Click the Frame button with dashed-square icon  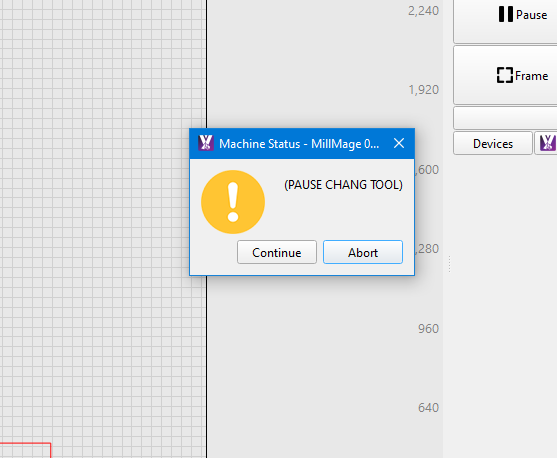tap(522, 75)
